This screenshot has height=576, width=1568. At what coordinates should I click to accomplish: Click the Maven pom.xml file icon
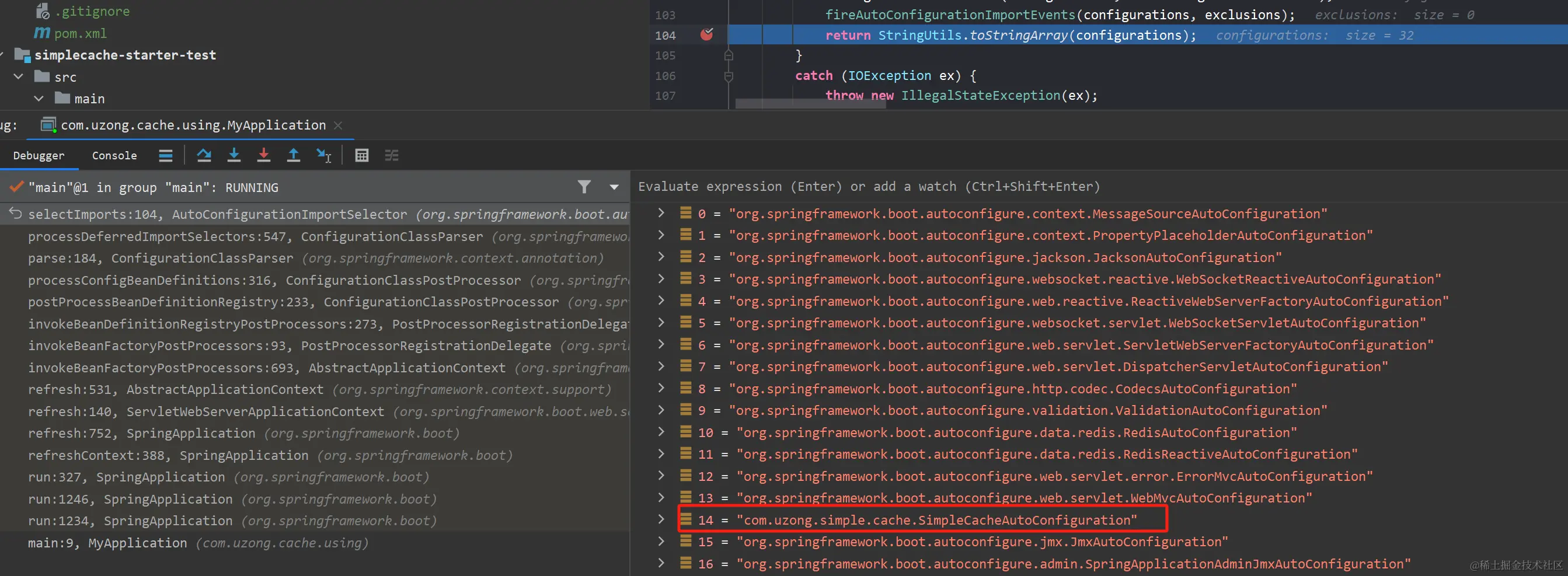41,32
